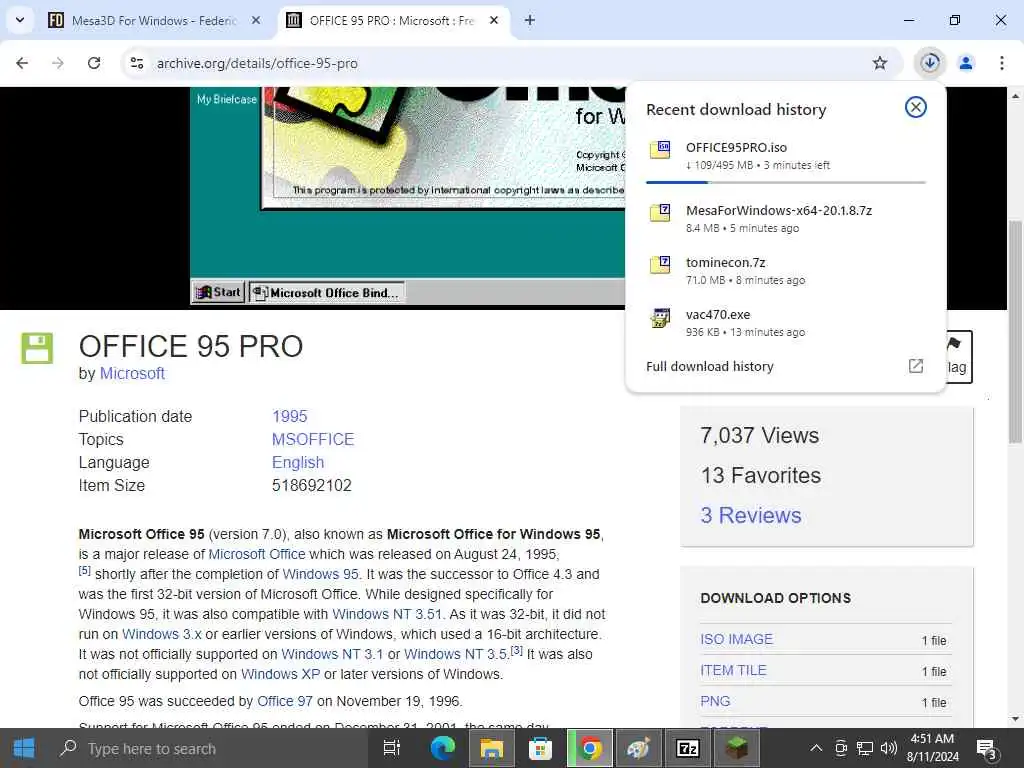Open tominecon.7z archive icon in downloads
The width and height of the screenshot is (1024, 768).
[x=660, y=264]
